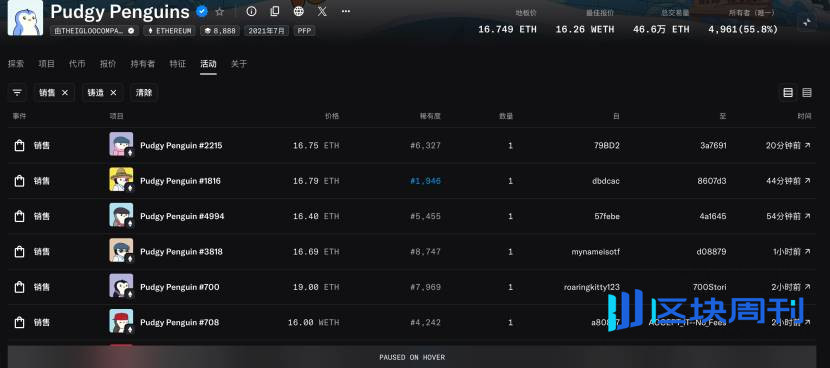Open the 关于 tab
Image resolution: width=830 pixels, height=368 pixels.
coord(239,64)
